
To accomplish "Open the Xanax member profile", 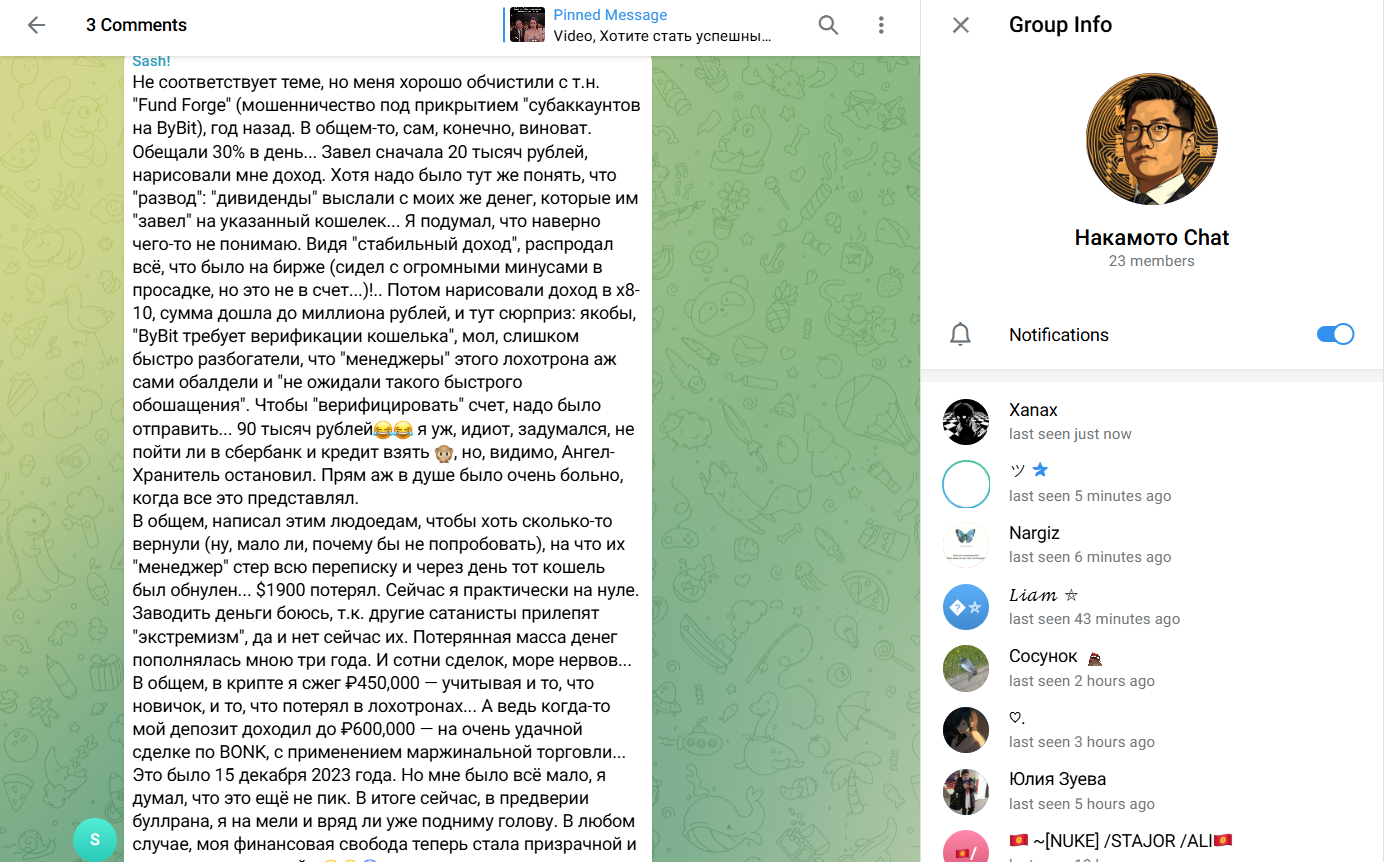I will pos(1152,422).
